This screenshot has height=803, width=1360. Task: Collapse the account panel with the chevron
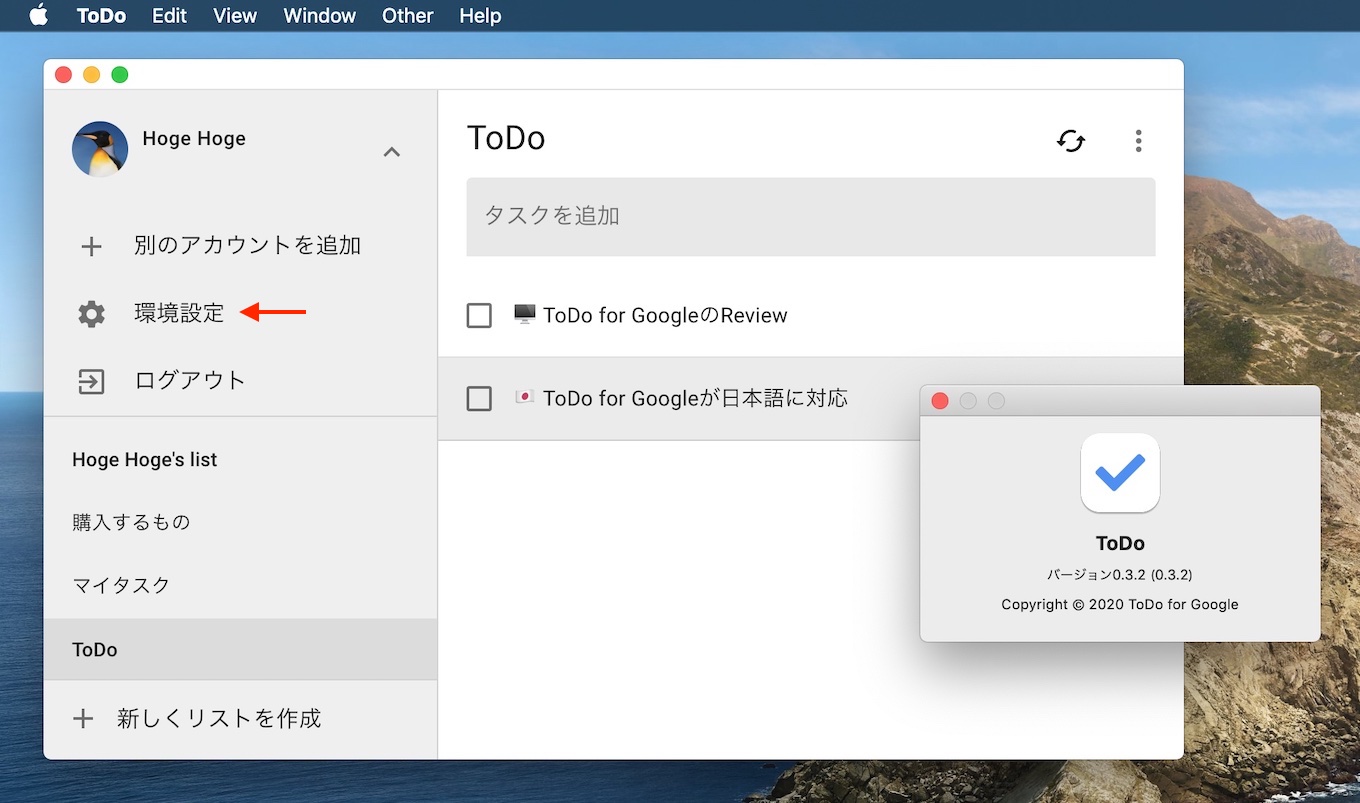(392, 152)
